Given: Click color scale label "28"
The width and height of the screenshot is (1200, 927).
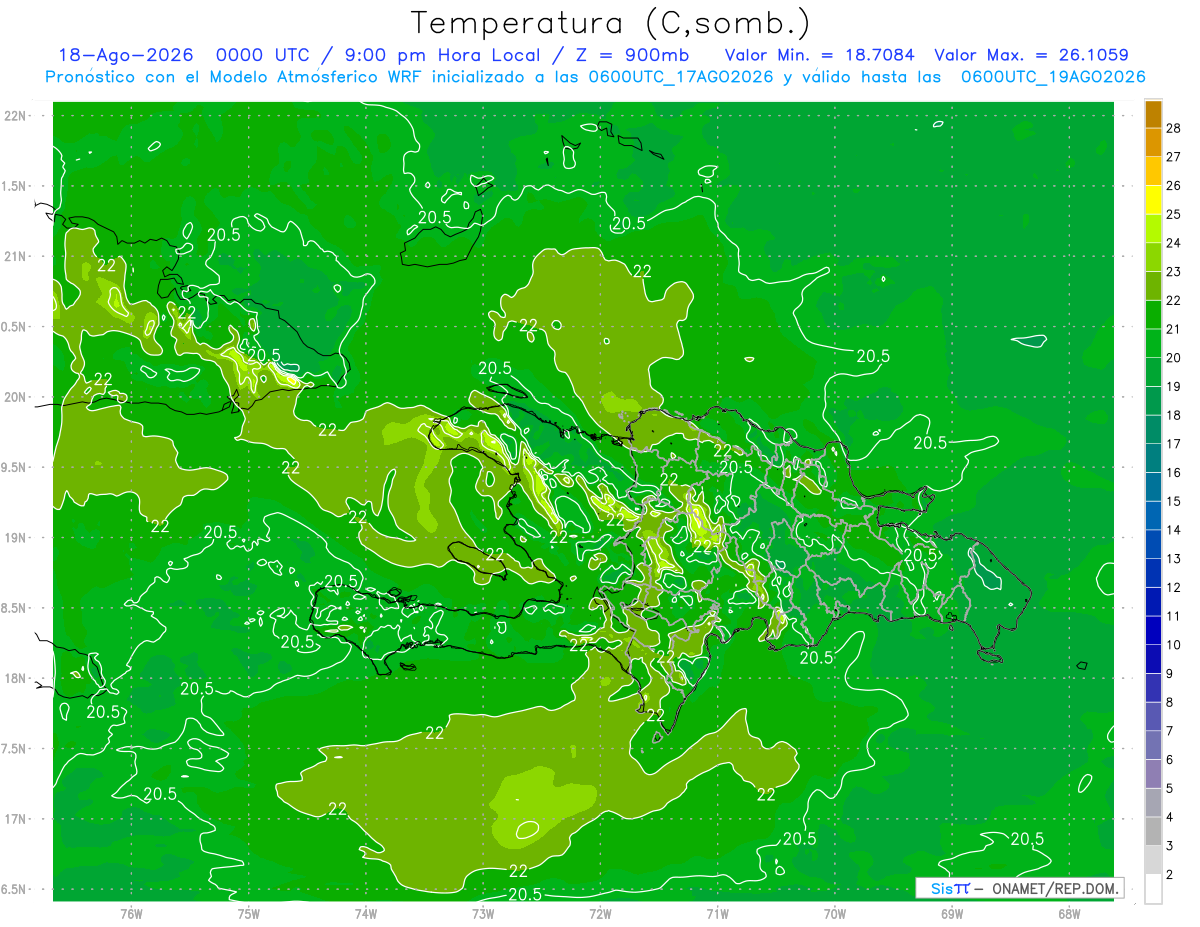Looking at the screenshot, I should pyautogui.click(x=1173, y=128).
